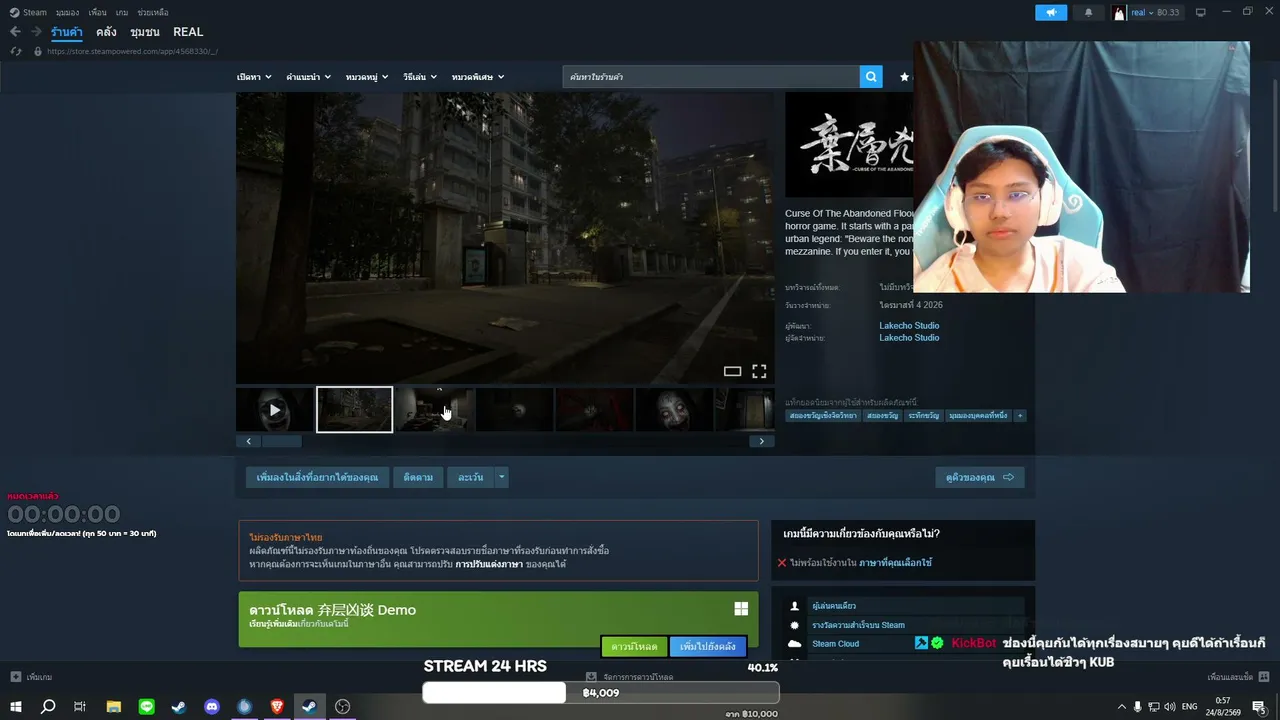The image size is (1280, 720).
Task: Click the สยองขวัญเชิงจิตวิทยา tag
Action: [x=823, y=415]
